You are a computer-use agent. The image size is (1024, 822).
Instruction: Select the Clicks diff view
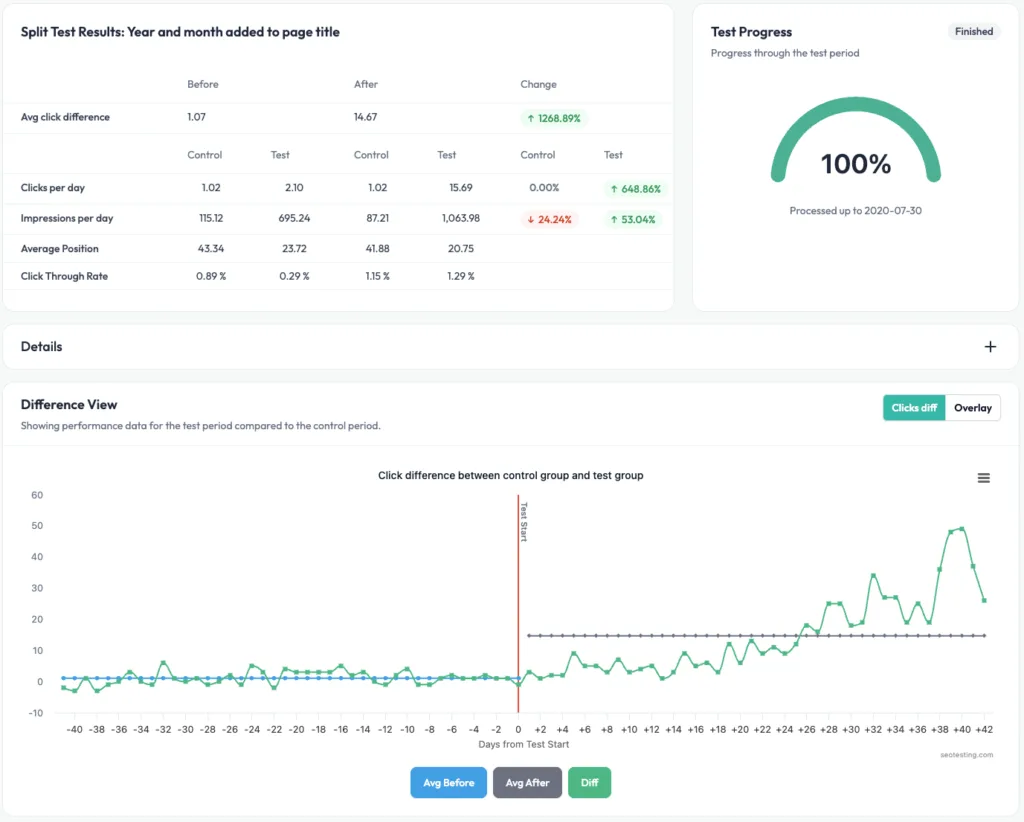[x=913, y=408]
